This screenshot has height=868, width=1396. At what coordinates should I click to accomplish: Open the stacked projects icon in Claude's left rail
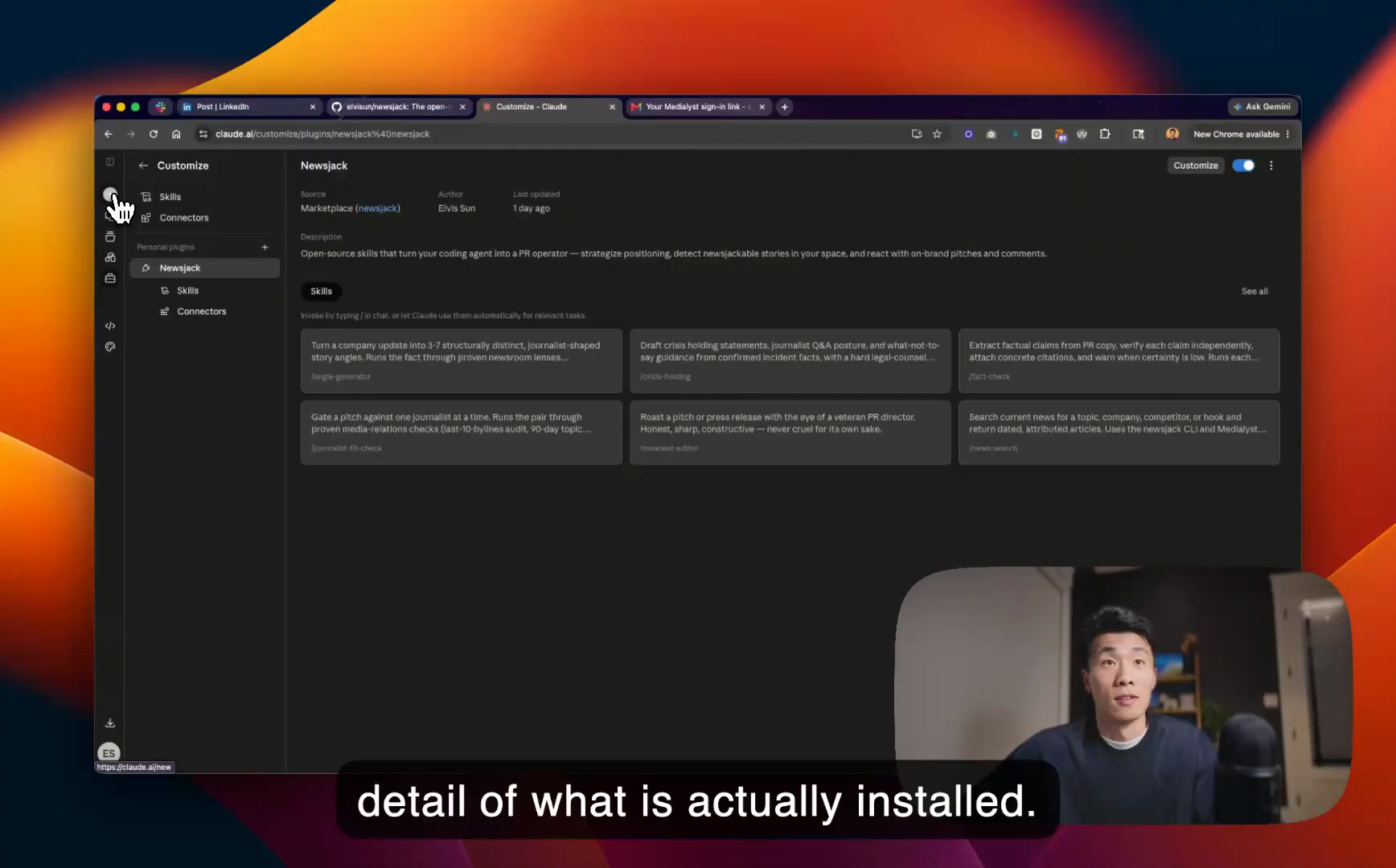[x=110, y=237]
